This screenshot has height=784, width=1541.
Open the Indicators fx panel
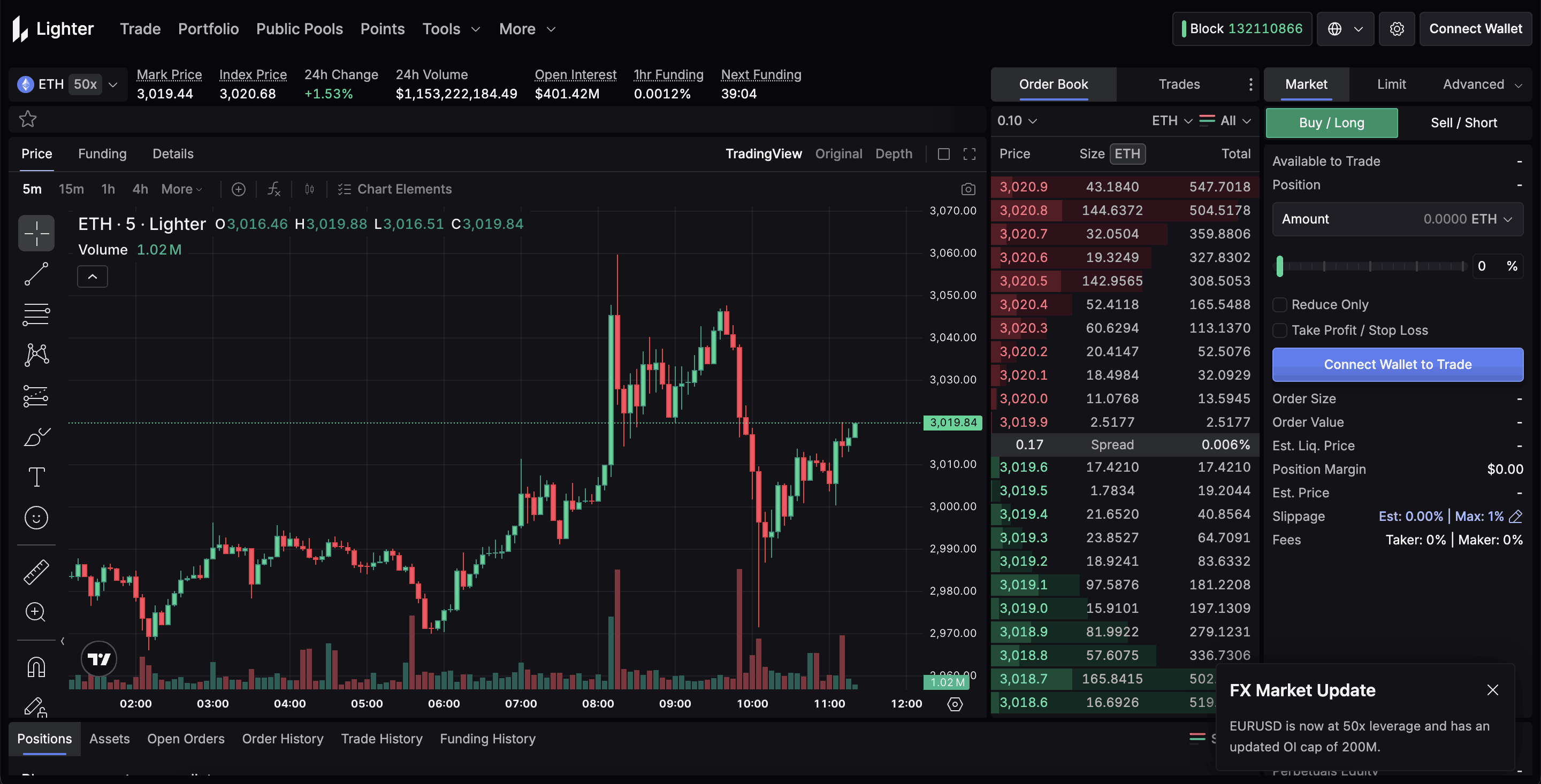[274, 189]
